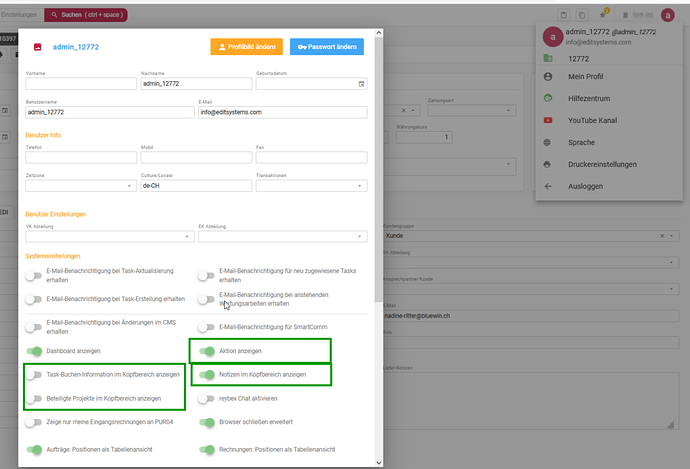The height and width of the screenshot is (469, 690).
Task: Click the dialog scroll-down arrow
Action: (378, 462)
